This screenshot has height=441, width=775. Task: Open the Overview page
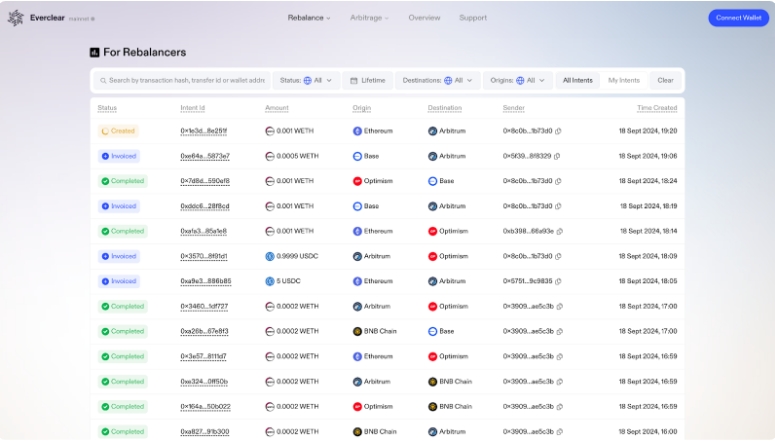click(424, 18)
